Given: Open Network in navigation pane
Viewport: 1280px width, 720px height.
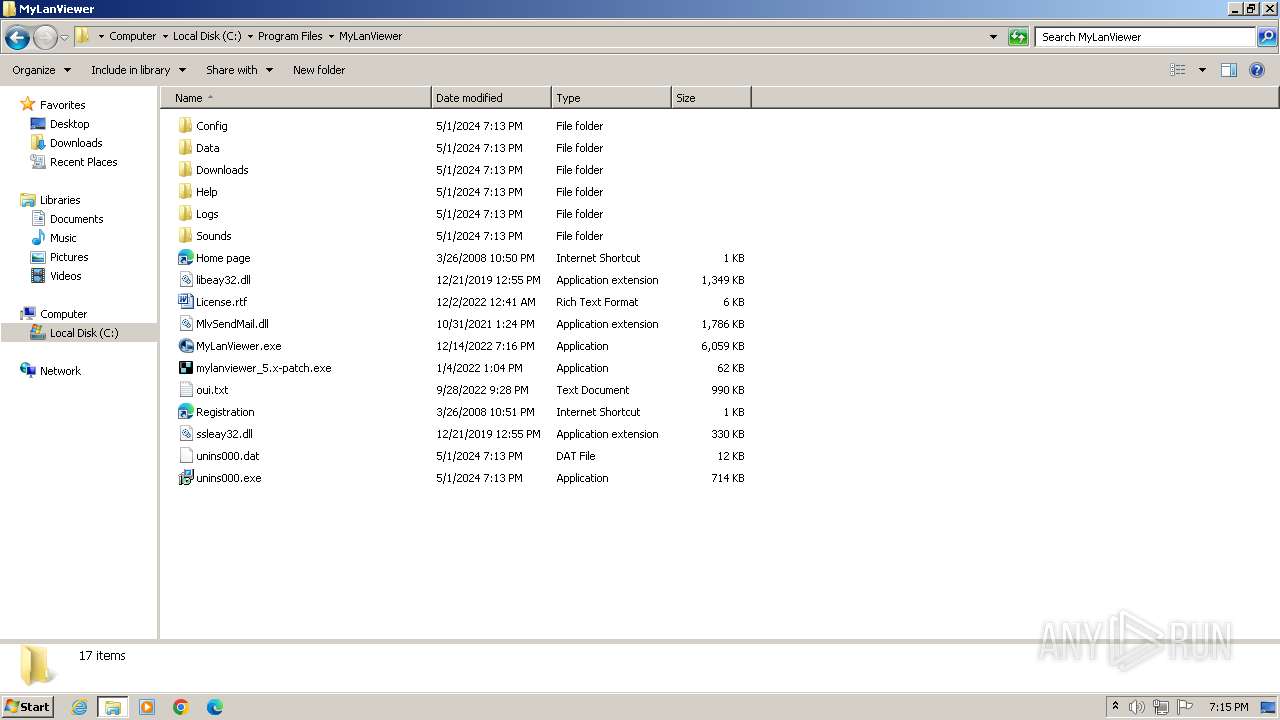Looking at the screenshot, I should pyautogui.click(x=60, y=371).
